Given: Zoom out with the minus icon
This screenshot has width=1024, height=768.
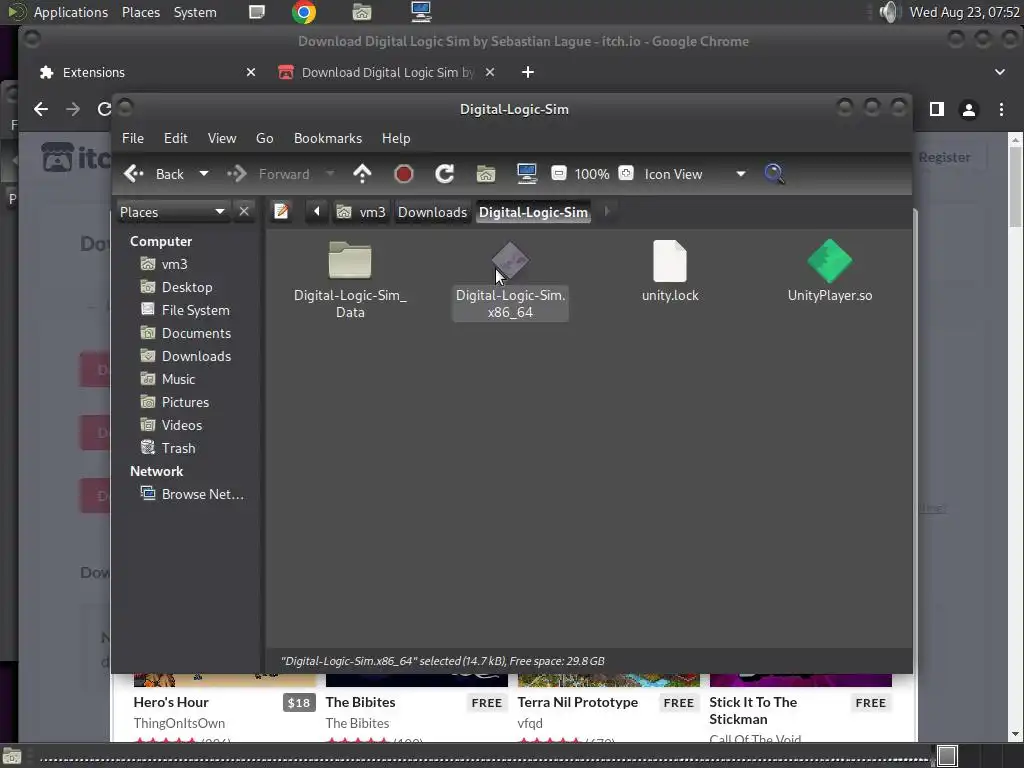Looking at the screenshot, I should point(558,173).
